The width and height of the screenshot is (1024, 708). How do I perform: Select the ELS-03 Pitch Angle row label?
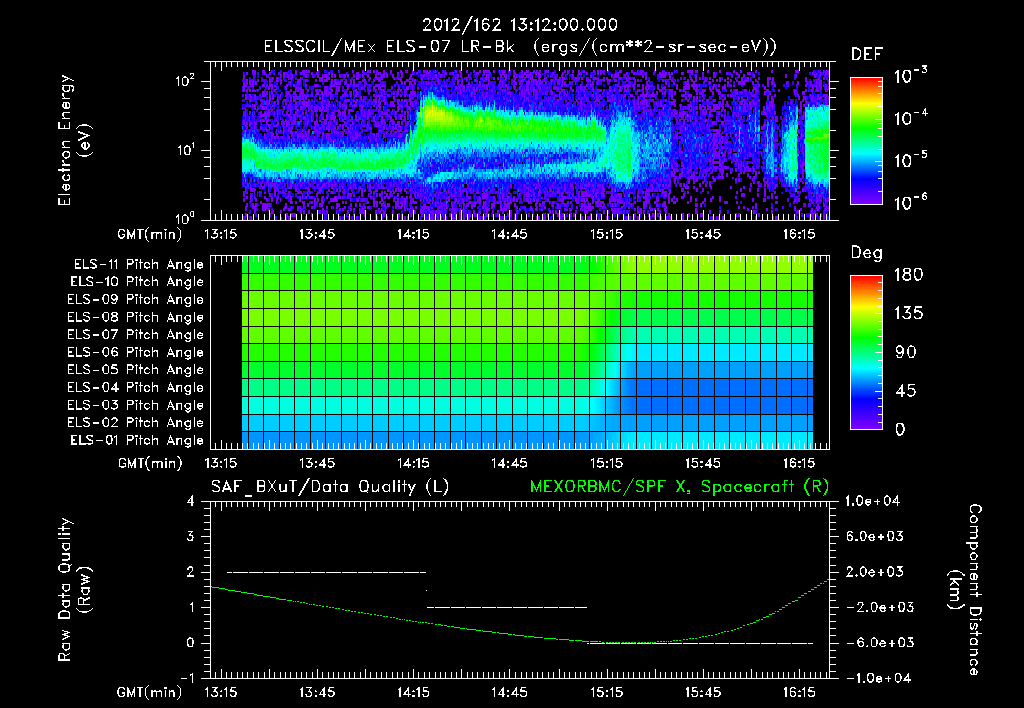pos(136,405)
